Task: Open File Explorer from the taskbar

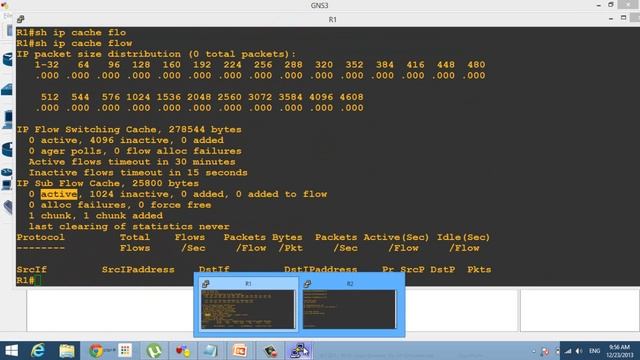Action: tap(67, 351)
